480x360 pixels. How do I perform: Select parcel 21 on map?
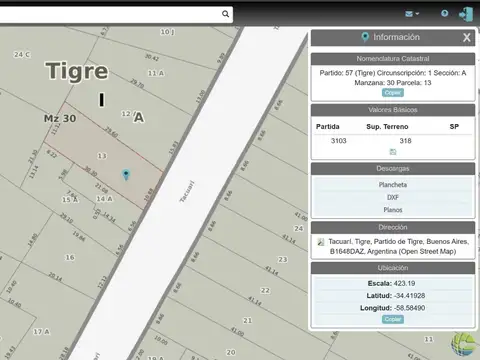(x=247, y=320)
